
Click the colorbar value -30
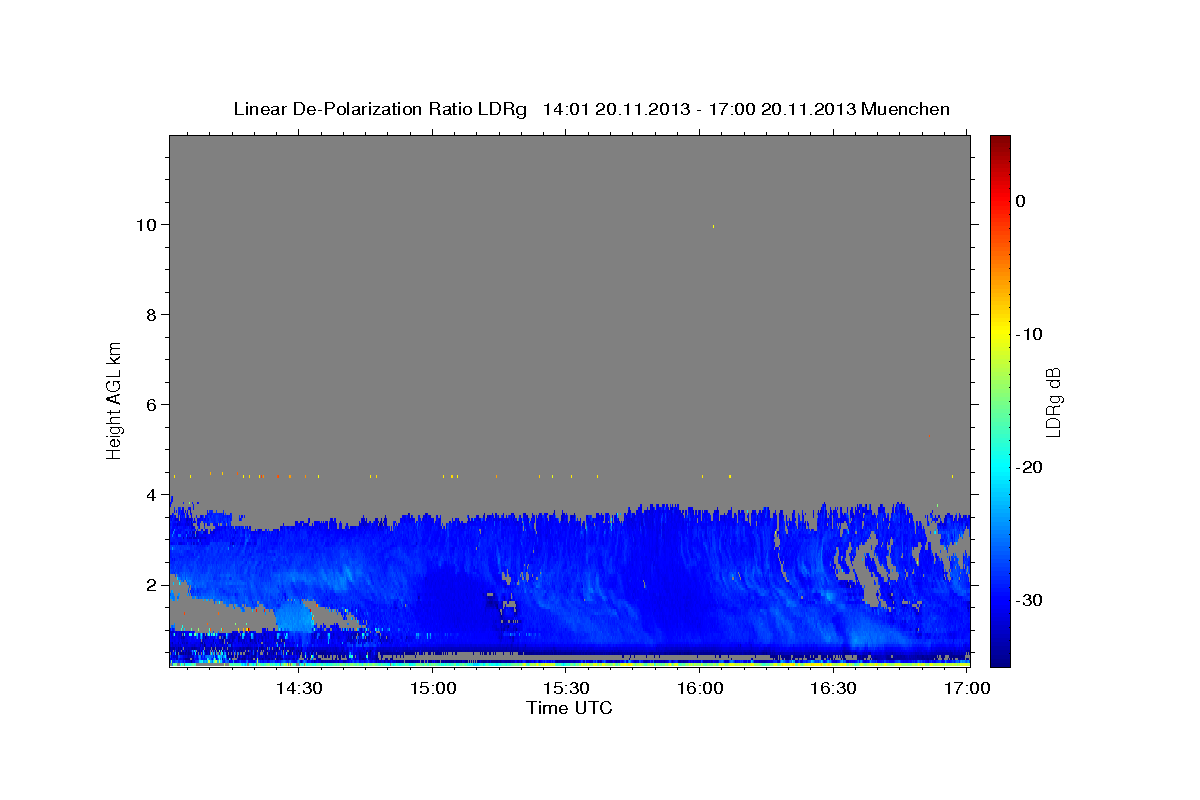point(1029,600)
